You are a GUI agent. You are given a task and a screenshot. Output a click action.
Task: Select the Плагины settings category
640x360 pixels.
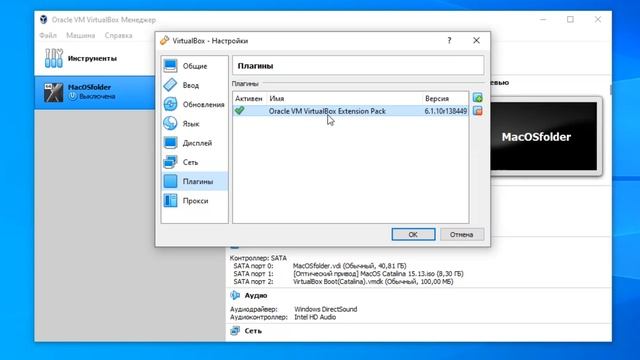tap(194, 181)
